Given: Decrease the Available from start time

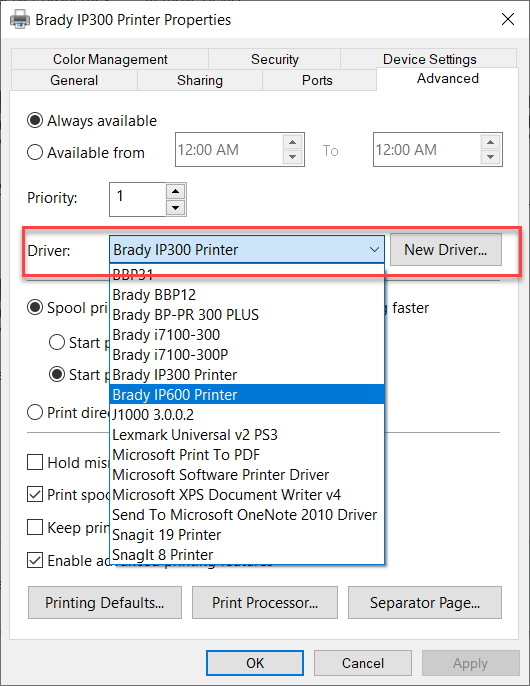Looking at the screenshot, I should (x=292, y=157).
